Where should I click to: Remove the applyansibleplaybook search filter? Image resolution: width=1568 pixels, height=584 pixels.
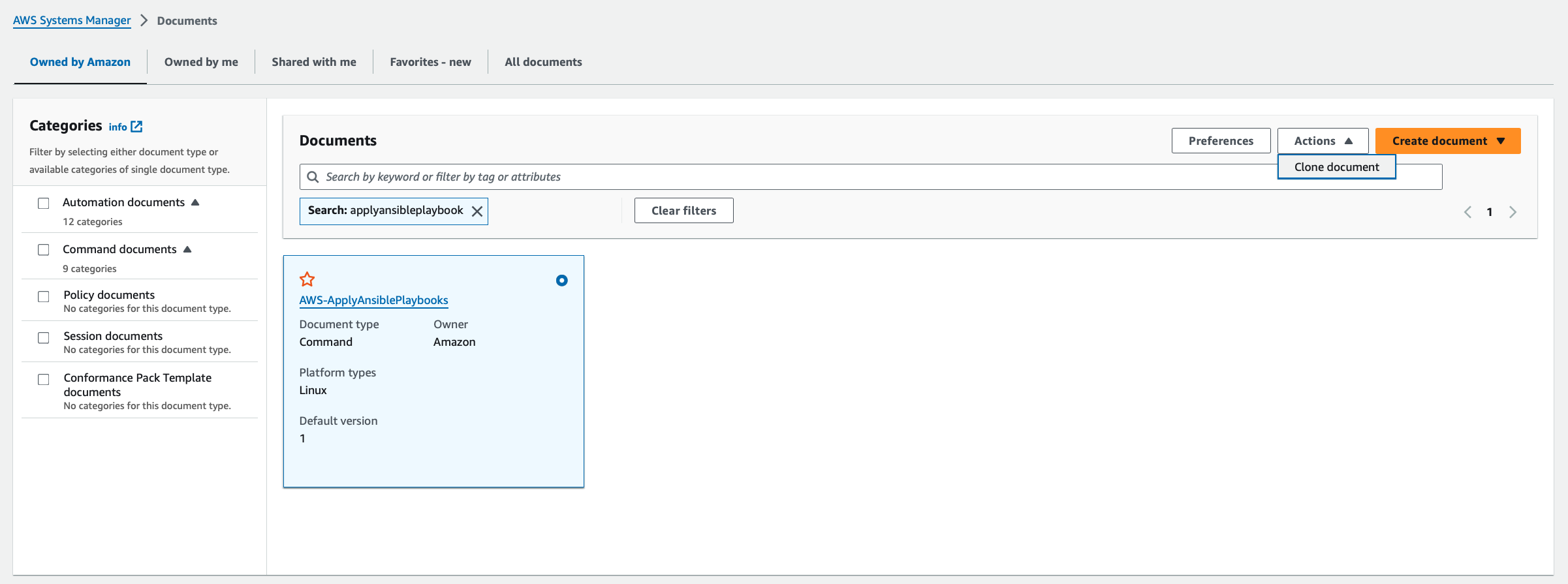click(477, 211)
